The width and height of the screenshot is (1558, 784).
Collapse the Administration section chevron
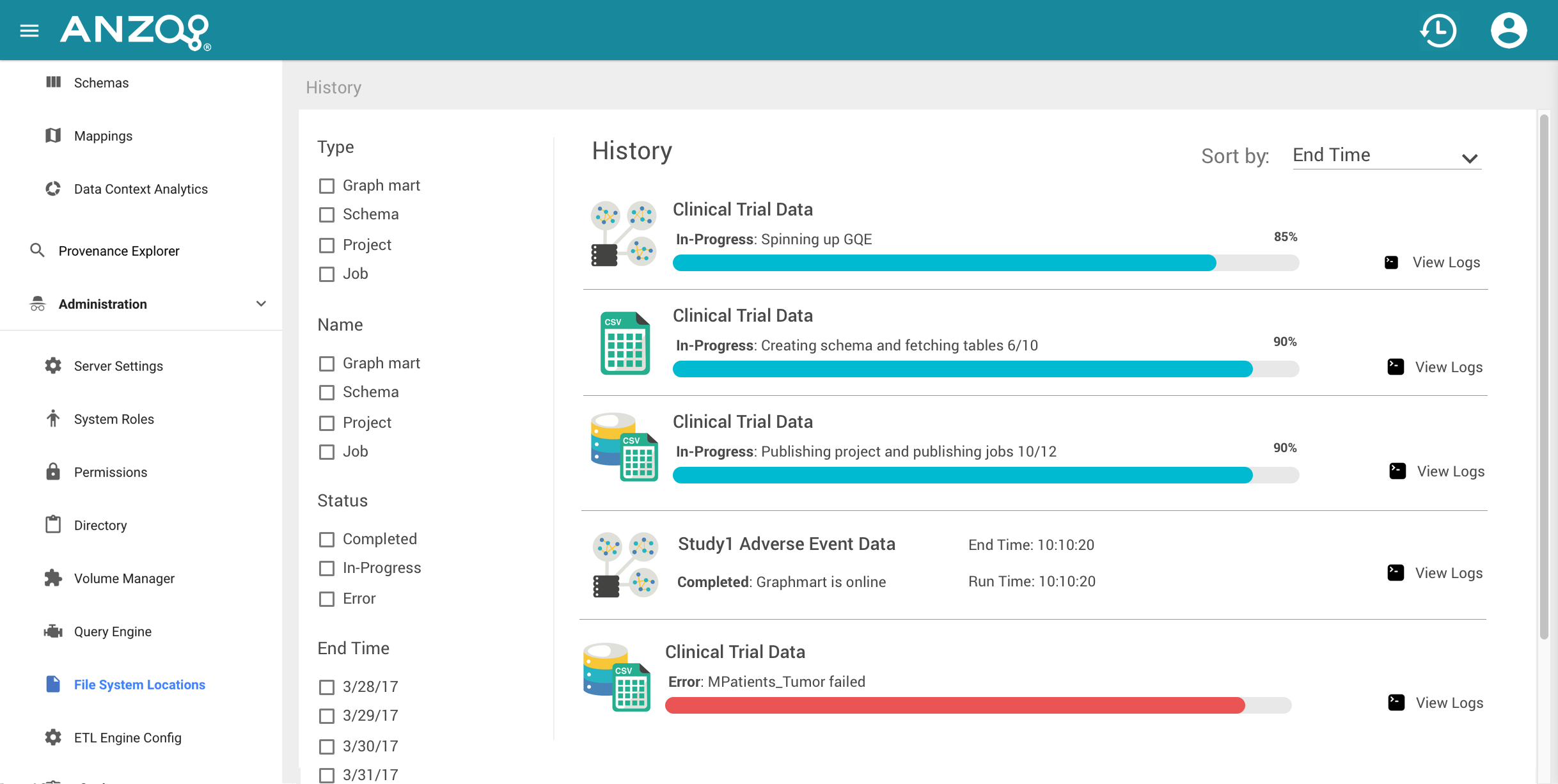tap(261, 304)
